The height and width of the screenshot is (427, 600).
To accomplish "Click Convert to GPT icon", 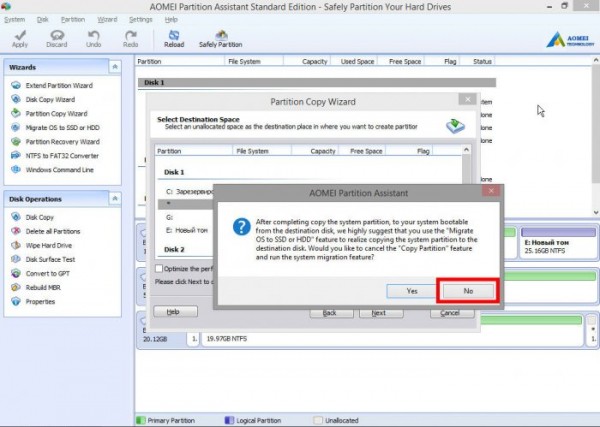I will (x=16, y=273).
